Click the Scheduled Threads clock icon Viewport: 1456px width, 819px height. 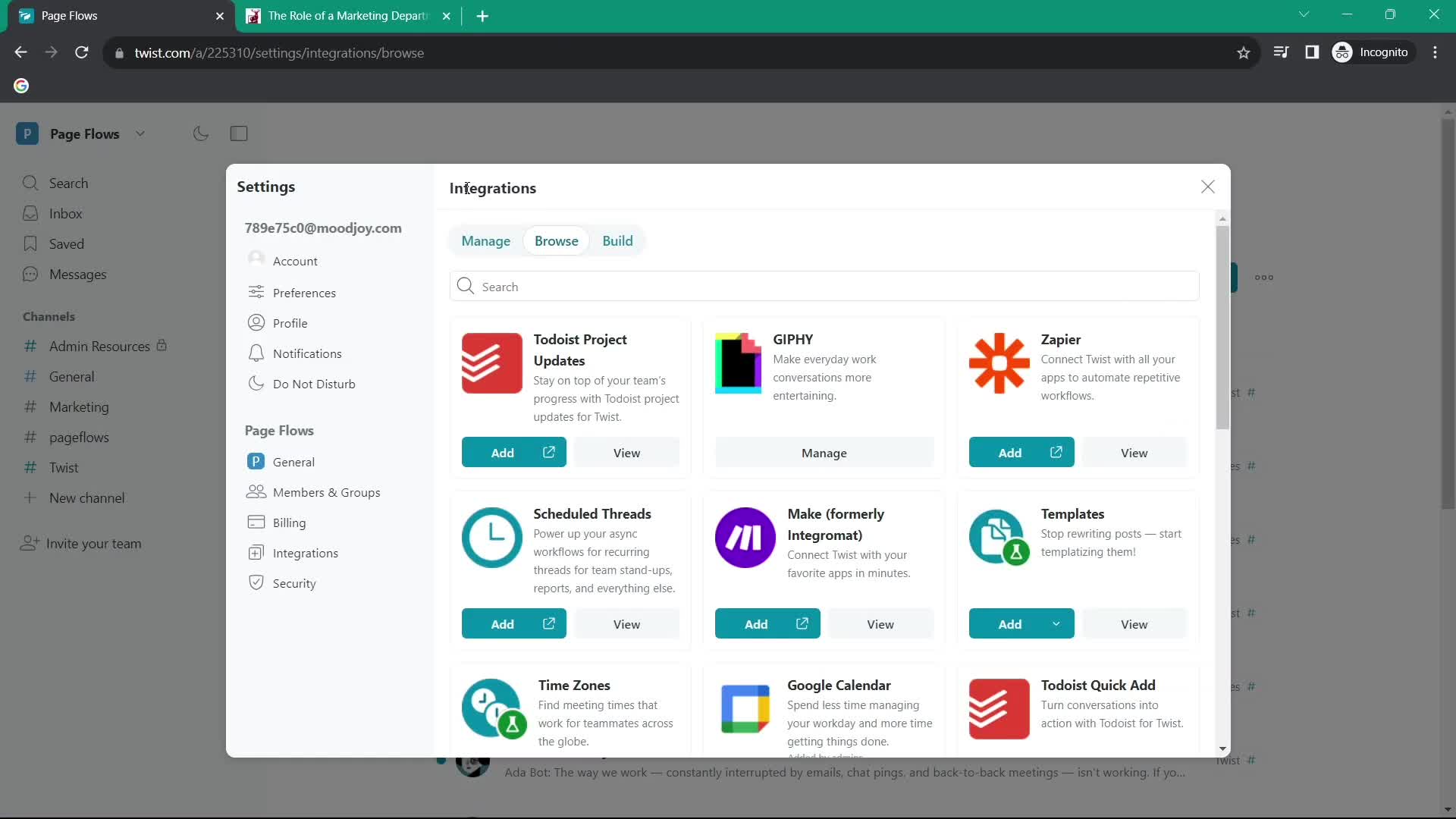click(491, 538)
